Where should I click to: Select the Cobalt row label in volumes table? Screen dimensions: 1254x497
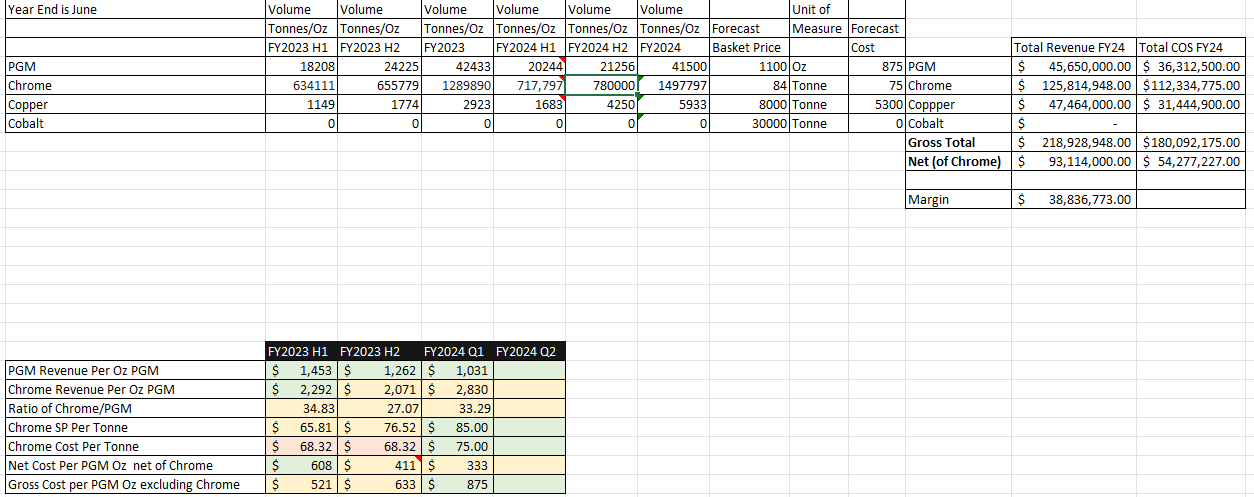click(135, 124)
